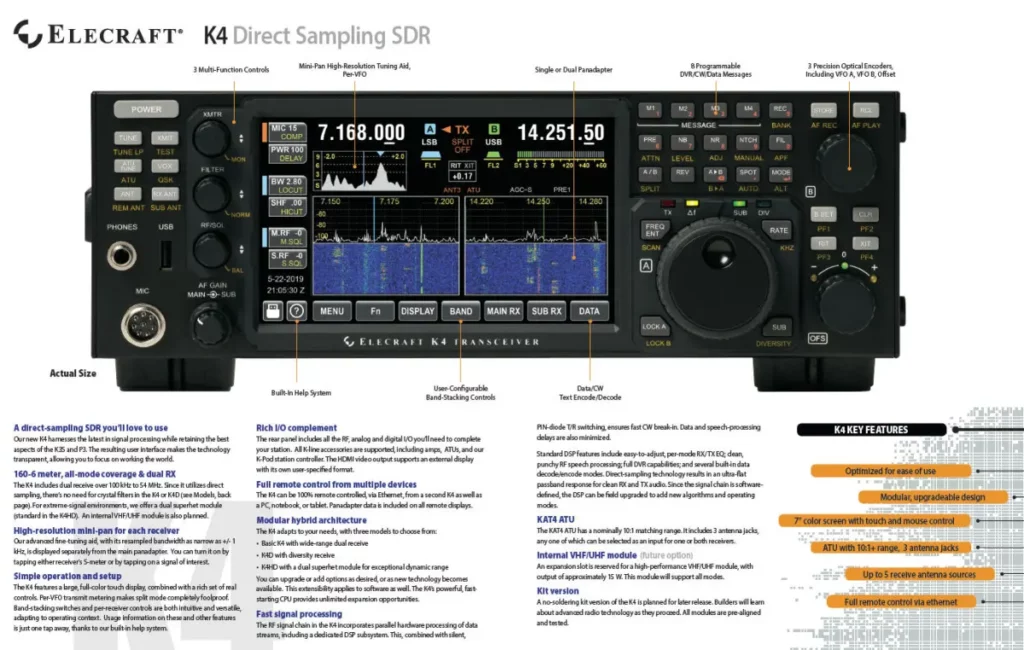Click the XMIT button above TEST

[x=165, y=138]
